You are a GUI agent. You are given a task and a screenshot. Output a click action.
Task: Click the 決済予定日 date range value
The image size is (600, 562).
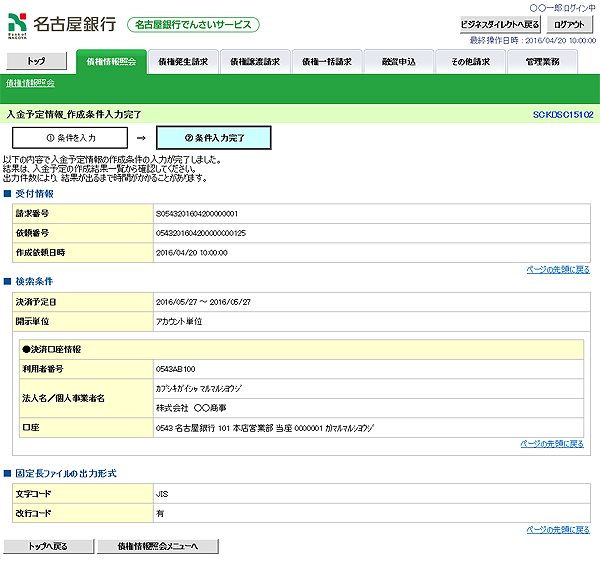pos(203,302)
